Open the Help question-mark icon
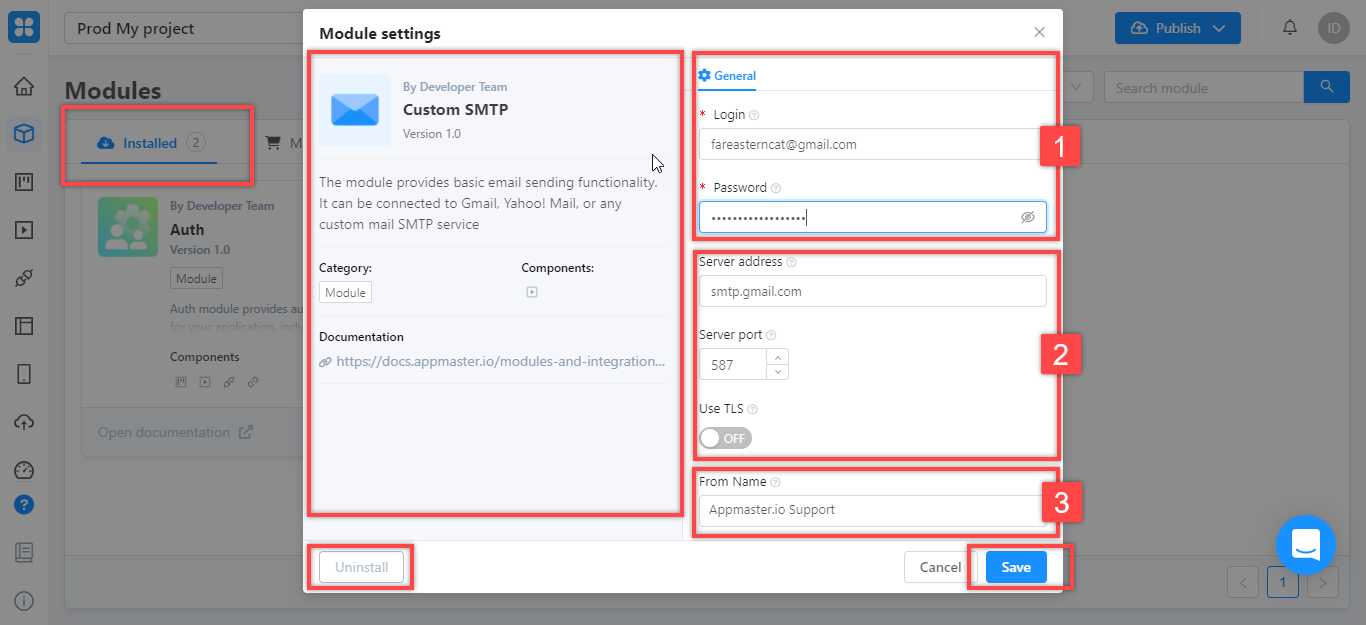Image resolution: width=1366 pixels, height=625 pixels. point(23,505)
